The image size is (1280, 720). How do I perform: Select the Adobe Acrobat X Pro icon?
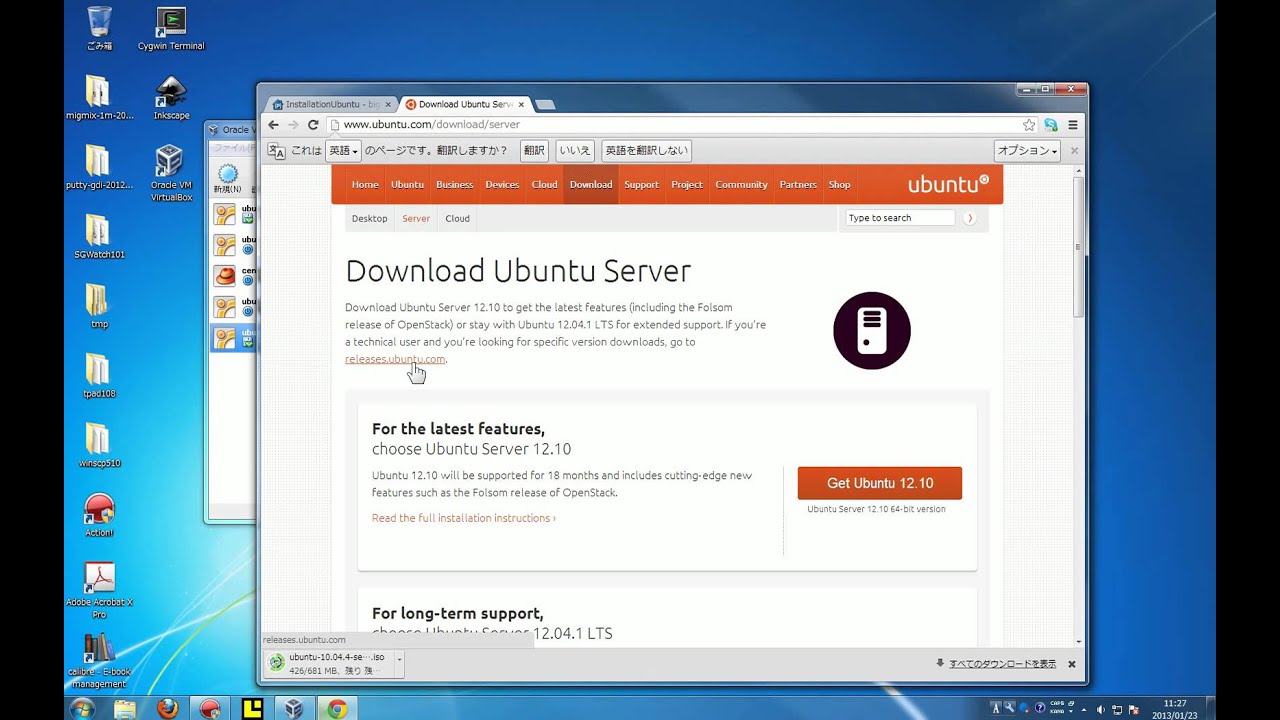tap(99, 590)
